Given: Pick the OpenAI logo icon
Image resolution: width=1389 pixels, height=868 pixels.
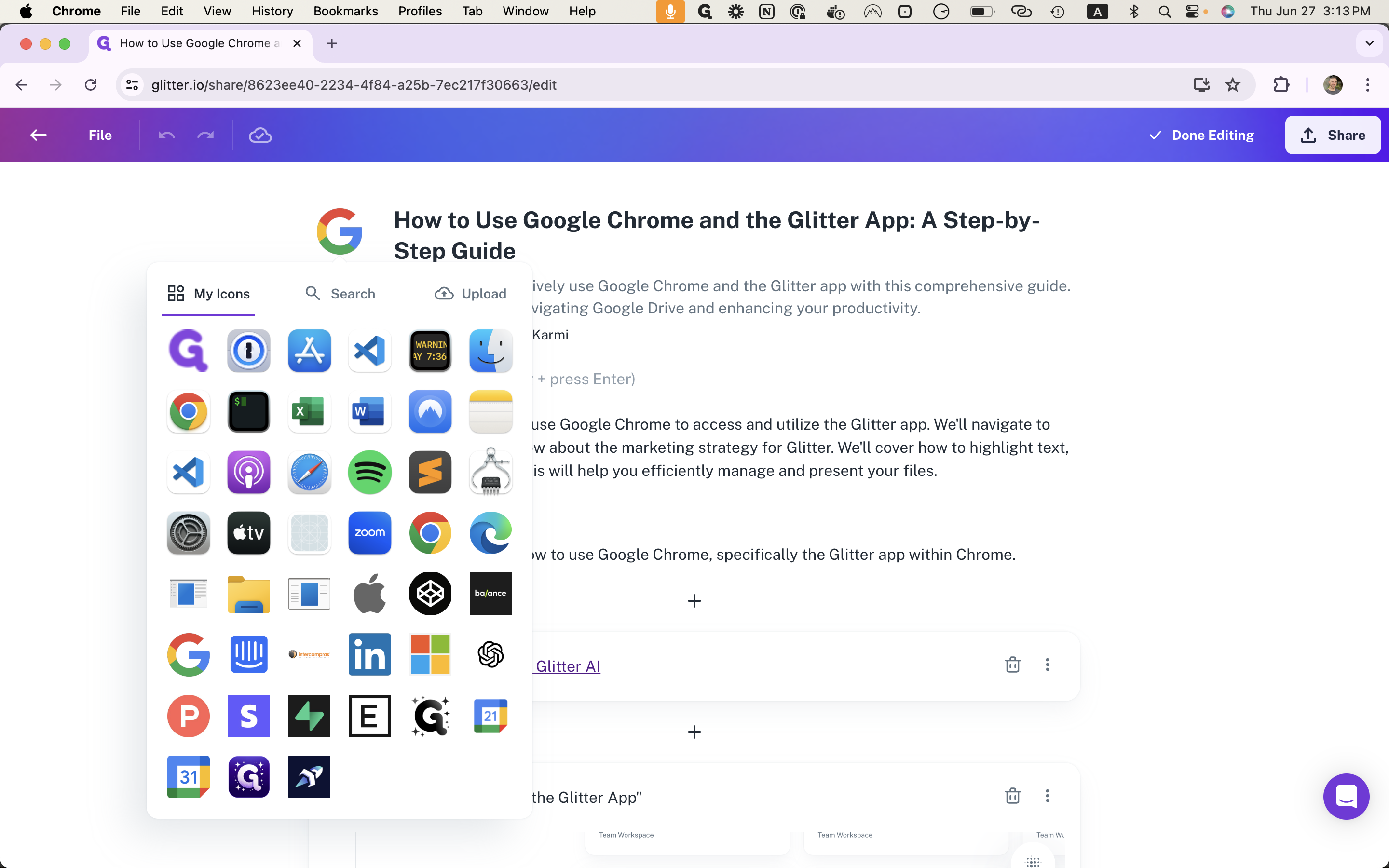Looking at the screenshot, I should [491, 654].
